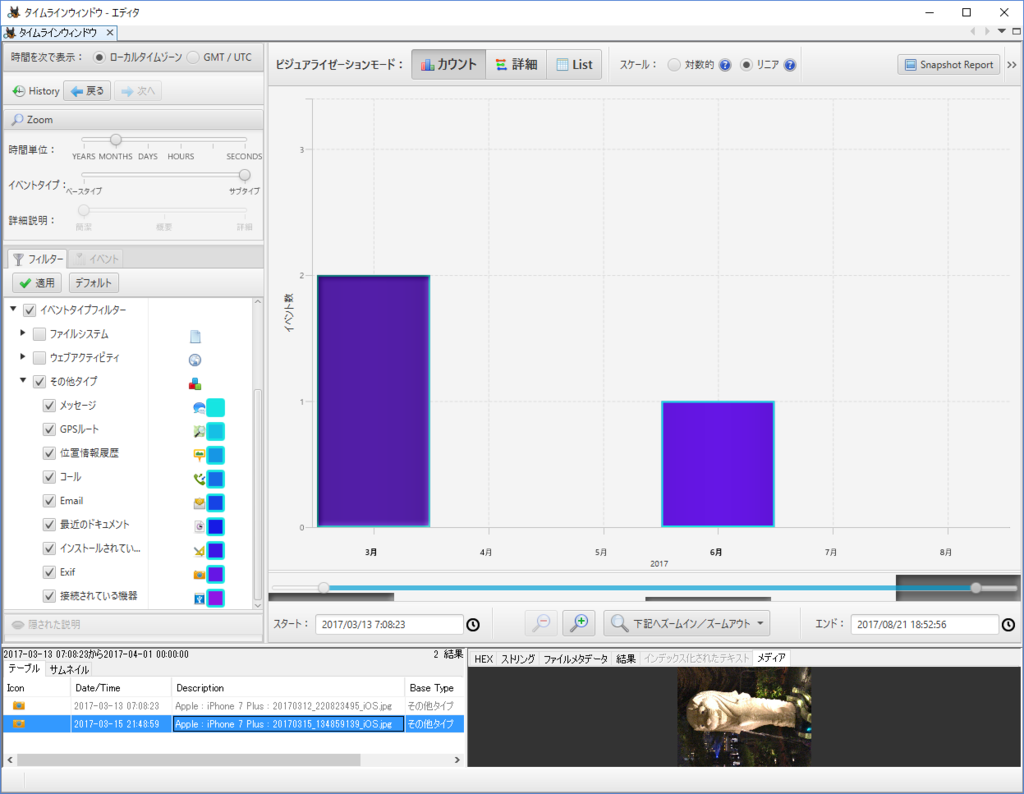Image resolution: width=1024 pixels, height=794 pixels.
Task: Click the コール phone icon
Action: 199,479
